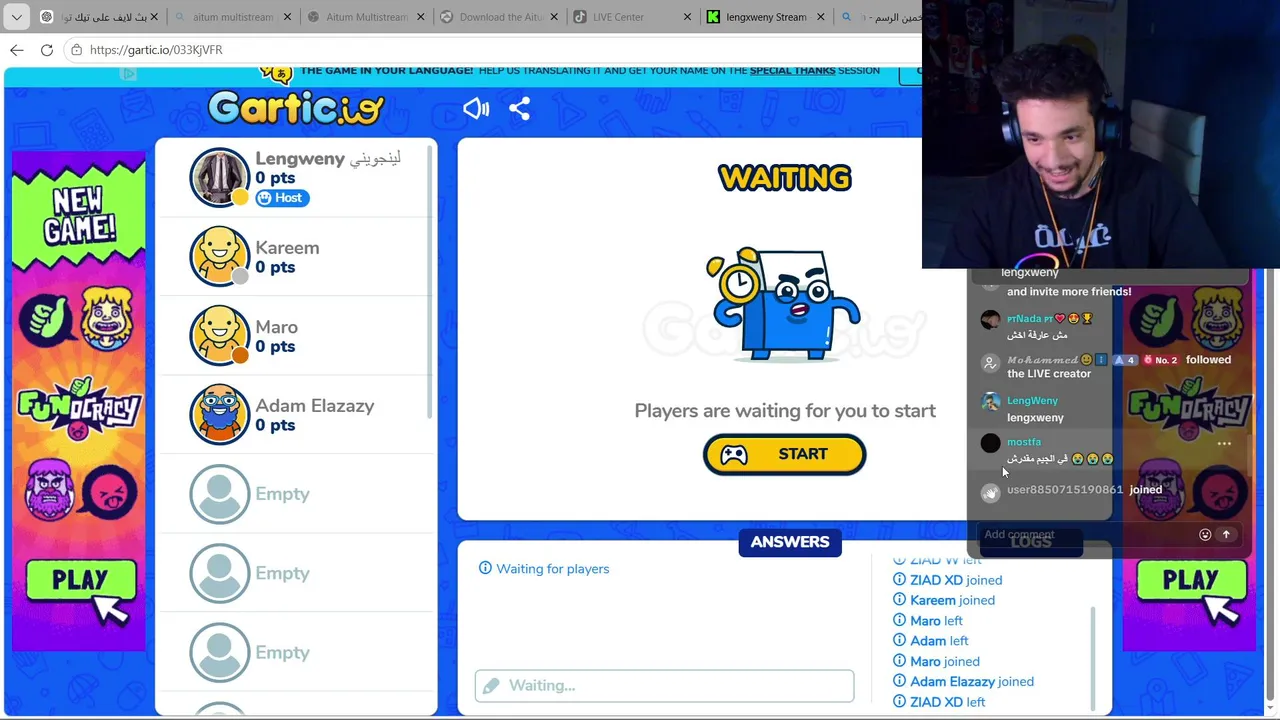Click the 'Maro joined' log entry

pos(936,661)
